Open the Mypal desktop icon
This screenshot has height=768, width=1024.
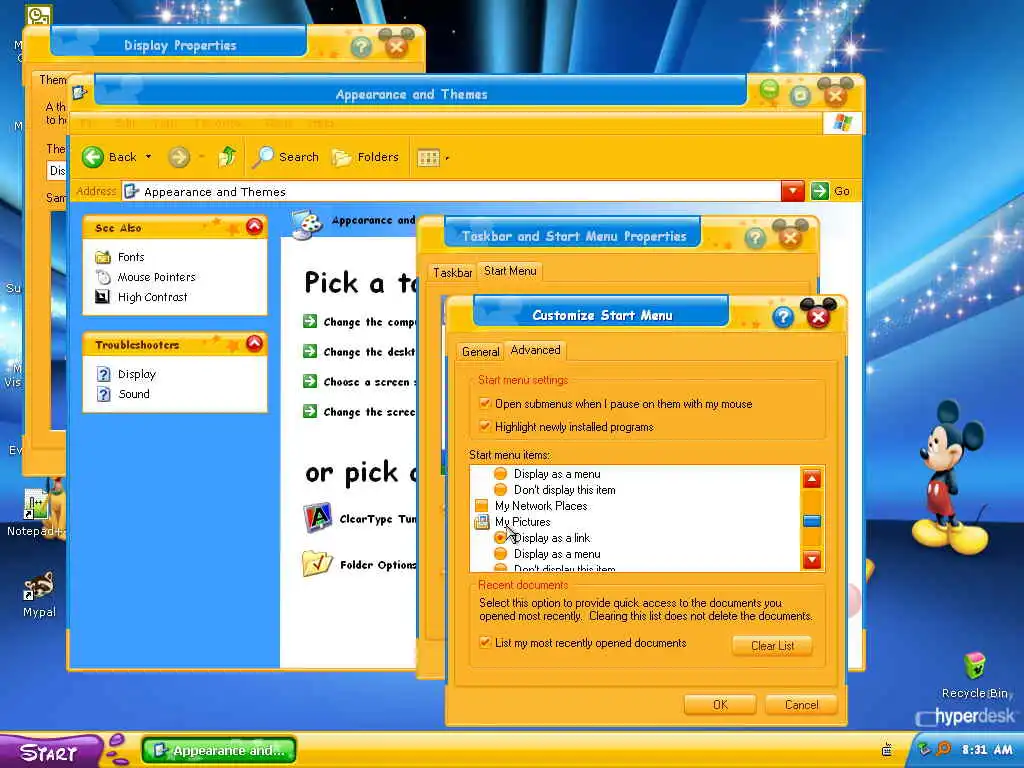click(x=38, y=586)
